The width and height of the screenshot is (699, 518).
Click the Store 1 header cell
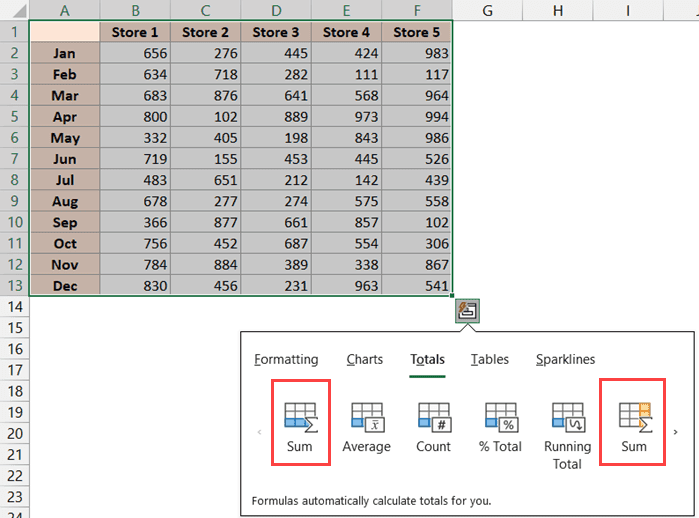pos(135,32)
